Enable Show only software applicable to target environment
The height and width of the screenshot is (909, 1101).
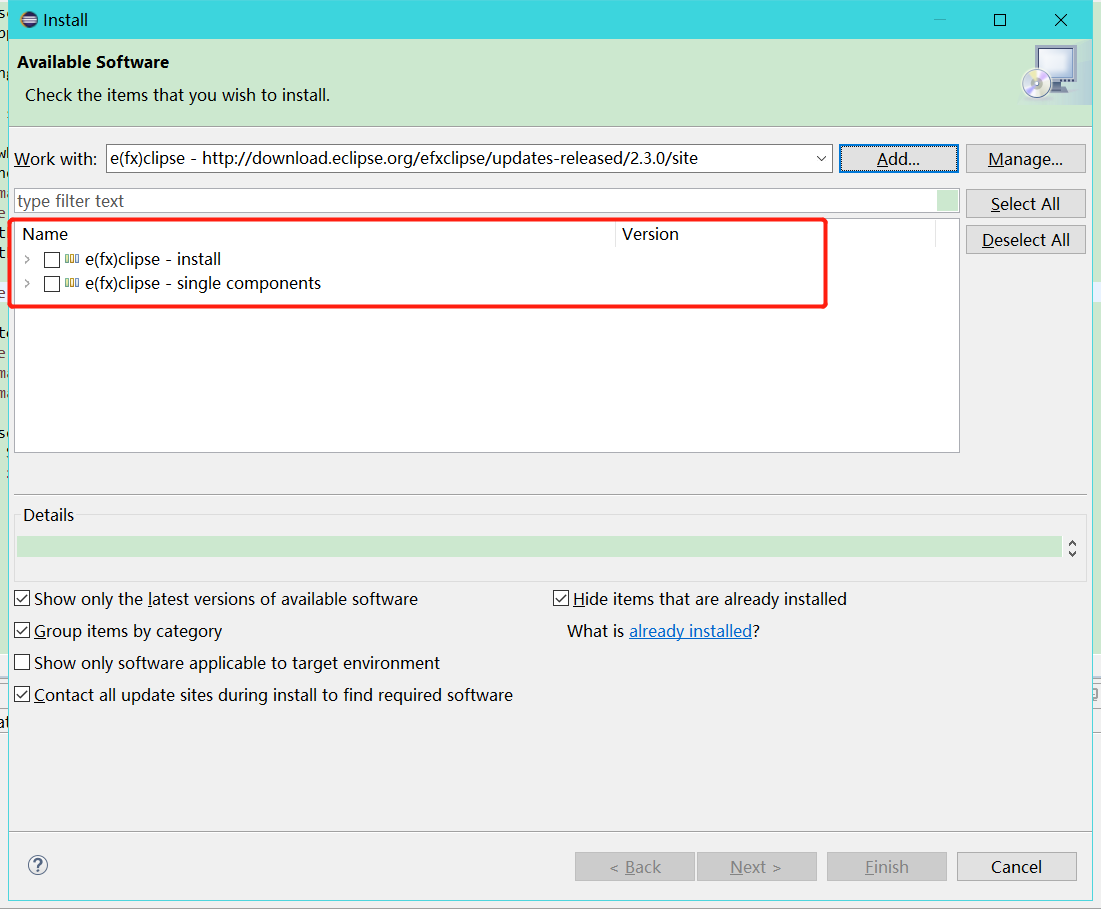pos(22,662)
